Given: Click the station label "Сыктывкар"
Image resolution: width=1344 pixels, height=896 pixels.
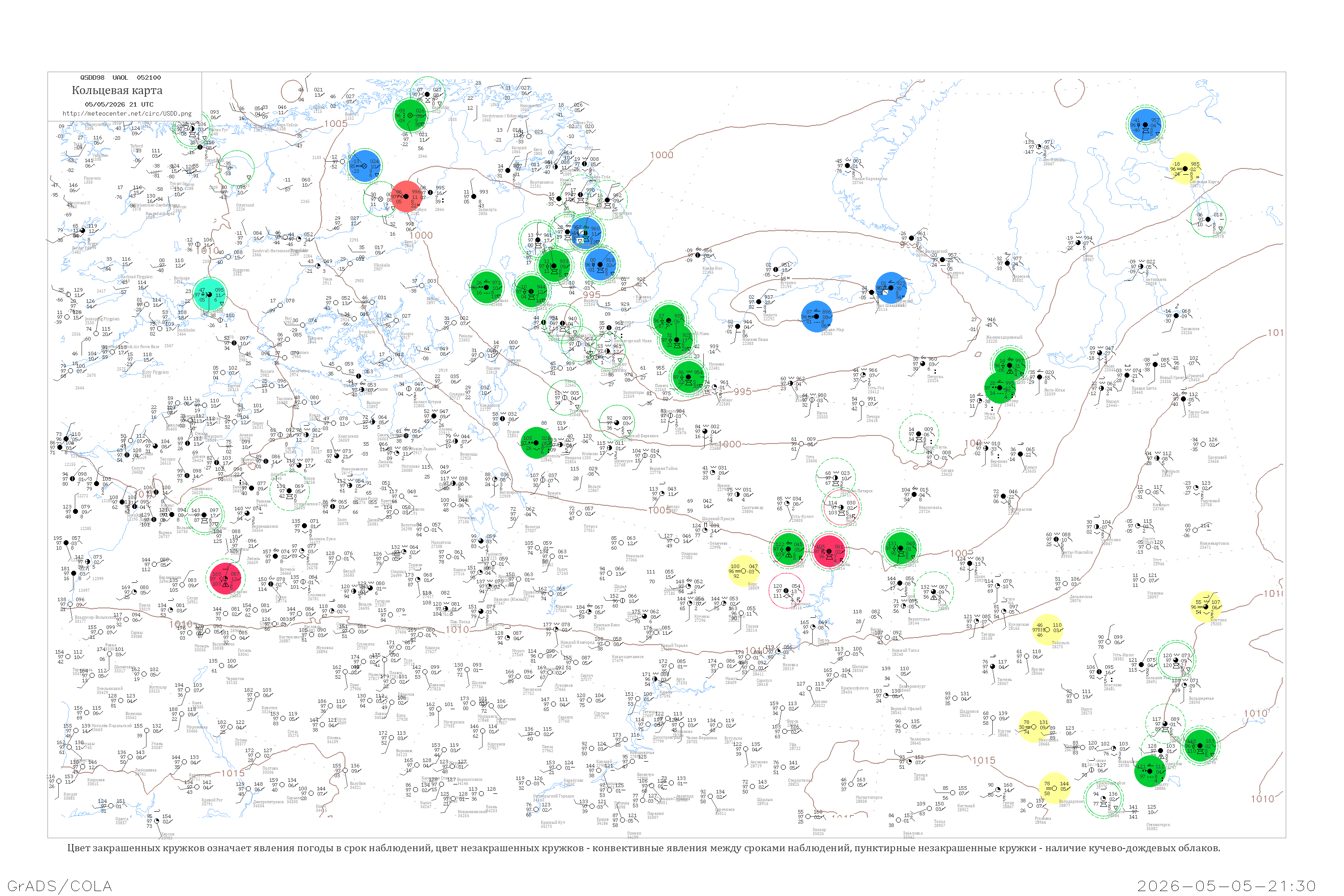Looking at the screenshot, I should point(752,508).
